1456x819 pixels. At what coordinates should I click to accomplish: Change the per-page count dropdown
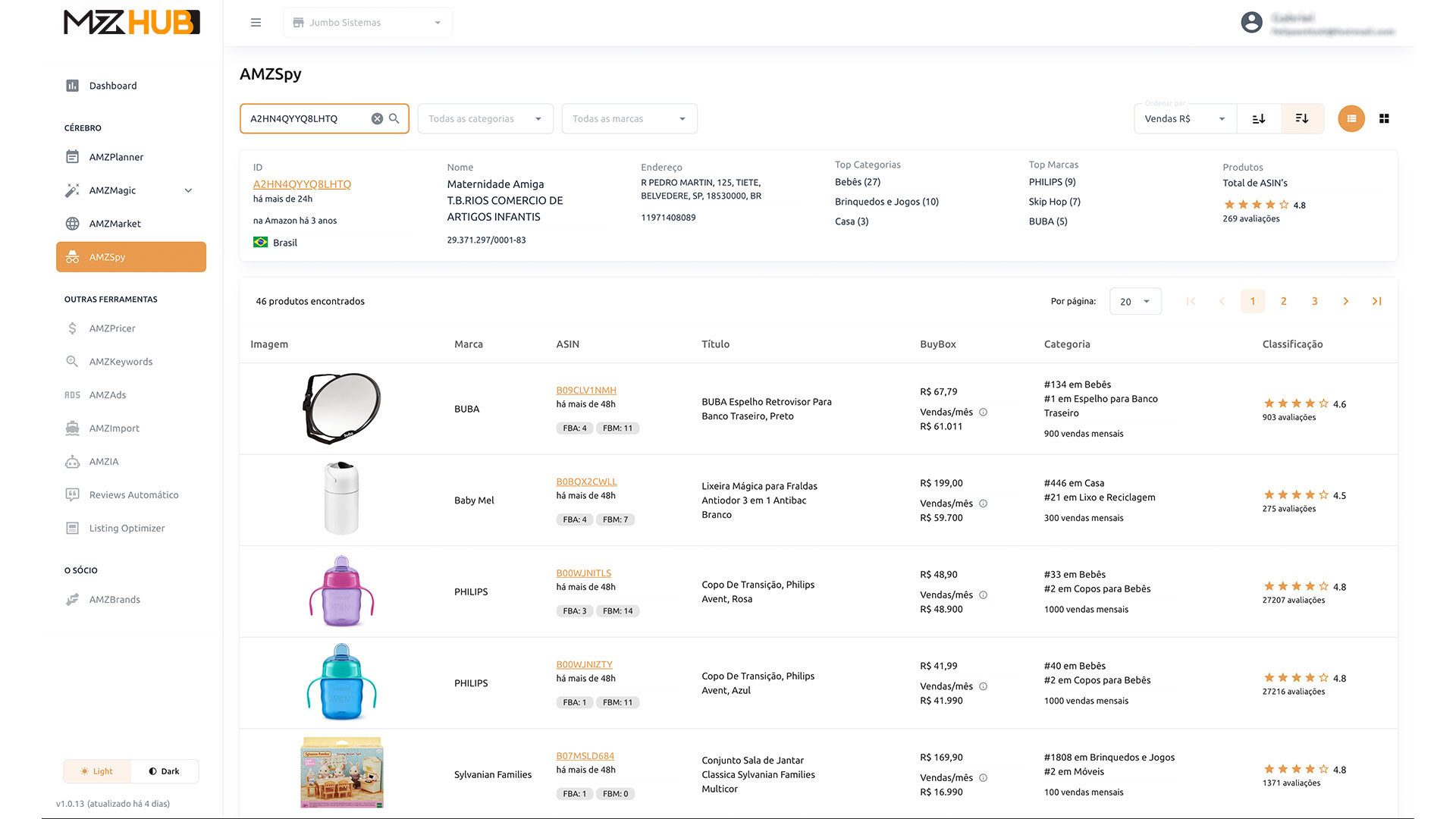[x=1135, y=301]
